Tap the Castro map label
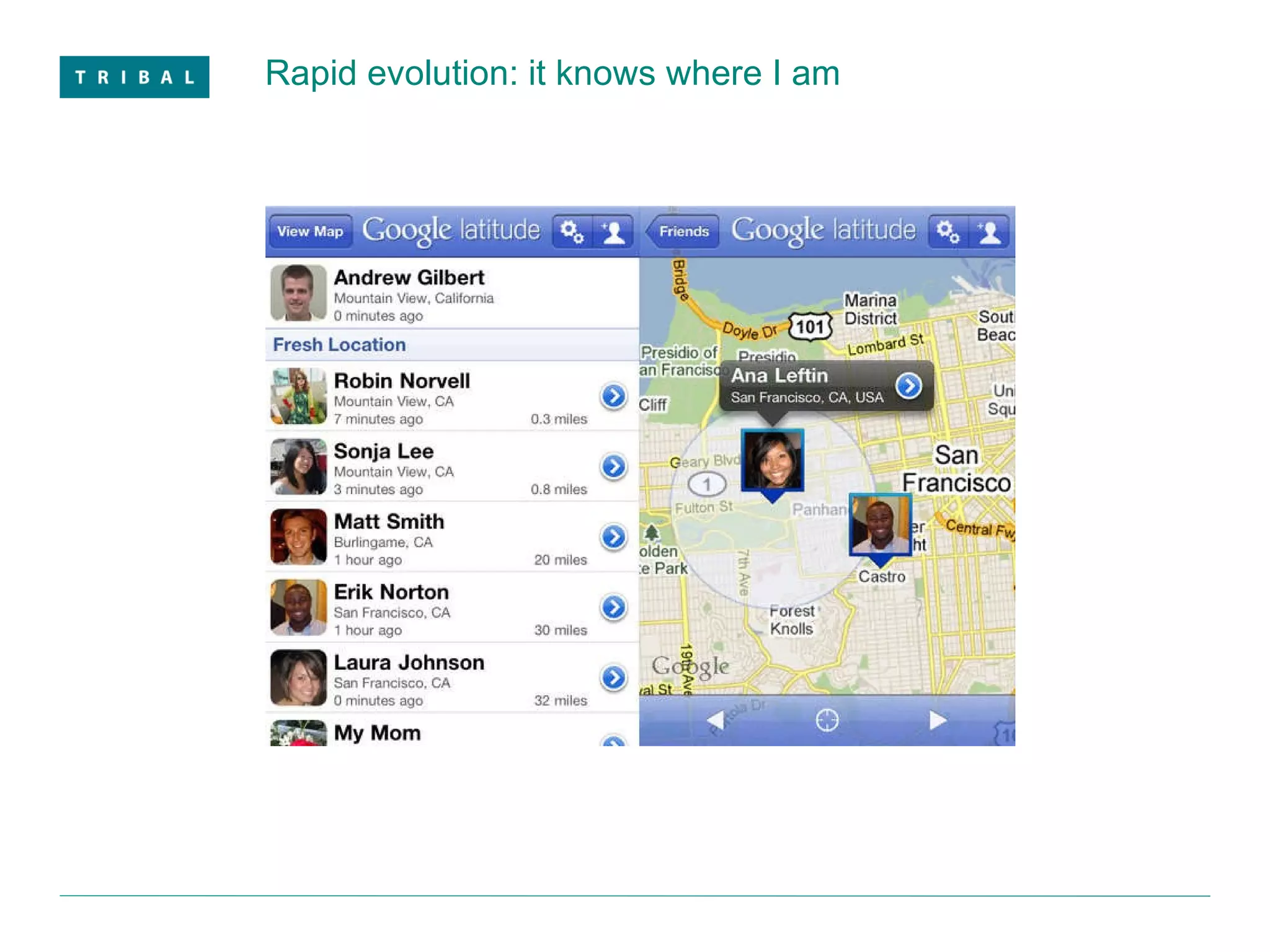 coord(882,576)
